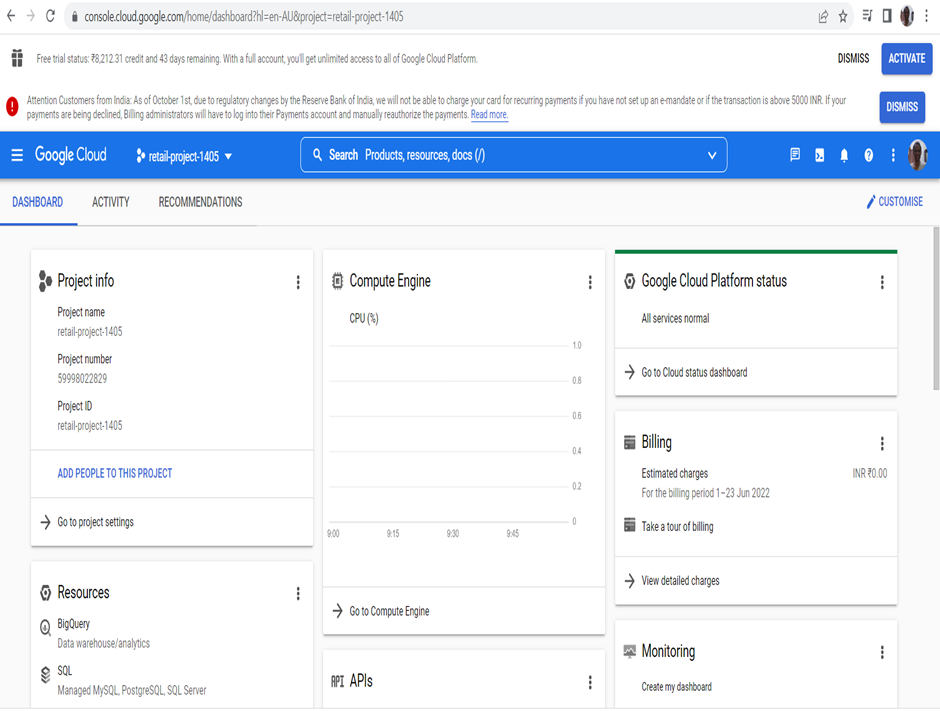The image size is (940, 711).
Task: Open Take a tour of billing
Action: pyautogui.click(x=677, y=526)
